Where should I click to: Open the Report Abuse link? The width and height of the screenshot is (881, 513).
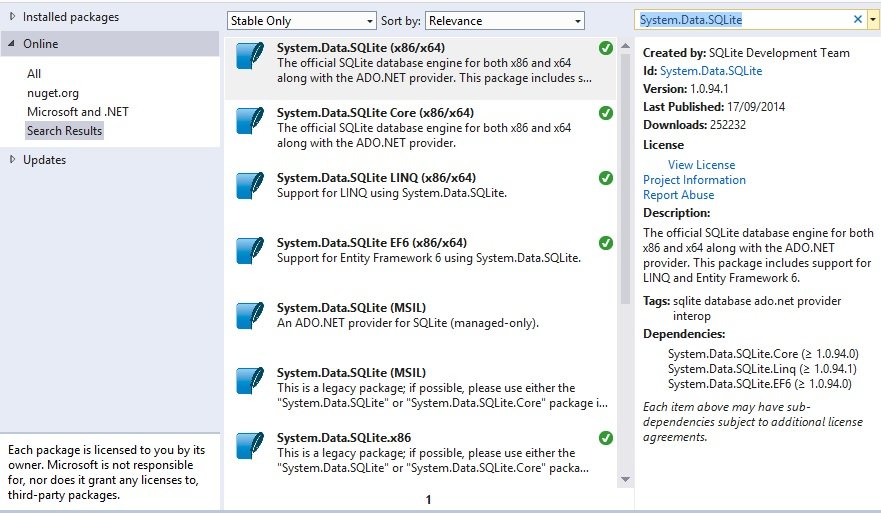(x=679, y=195)
